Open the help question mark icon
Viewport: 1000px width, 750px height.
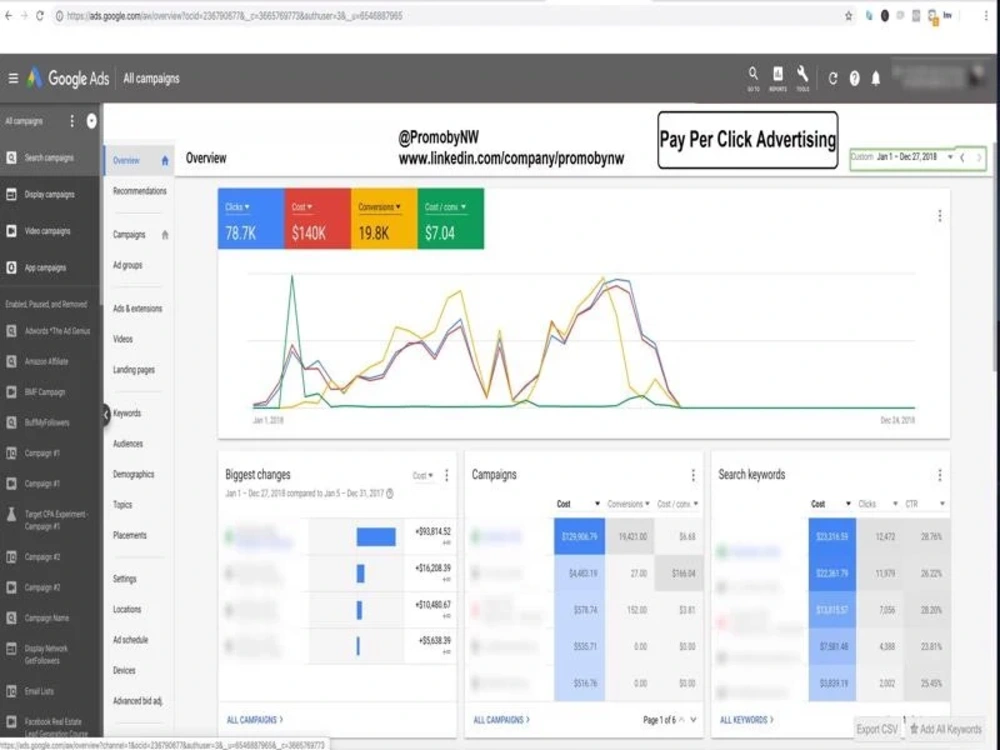point(855,78)
